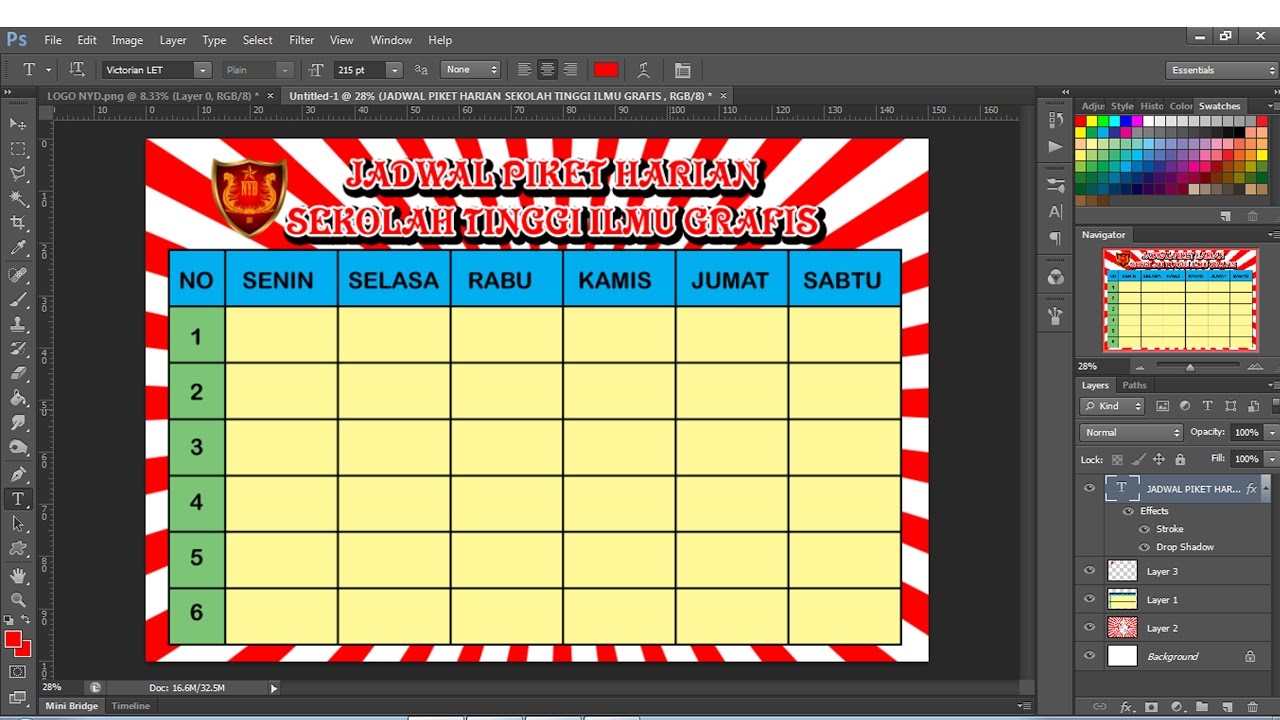
Task: Center align text in options bar
Action: [x=547, y=70]
